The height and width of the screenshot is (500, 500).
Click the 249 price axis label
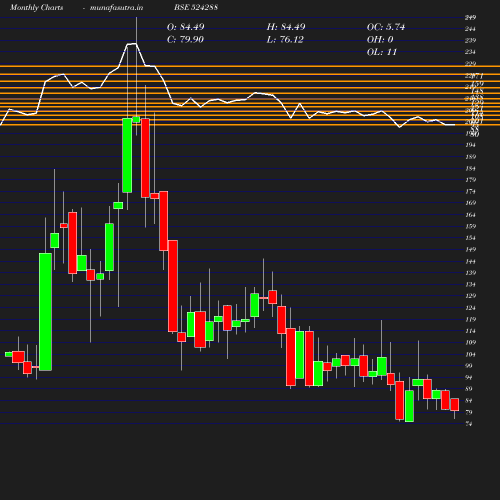coord(470,17)
